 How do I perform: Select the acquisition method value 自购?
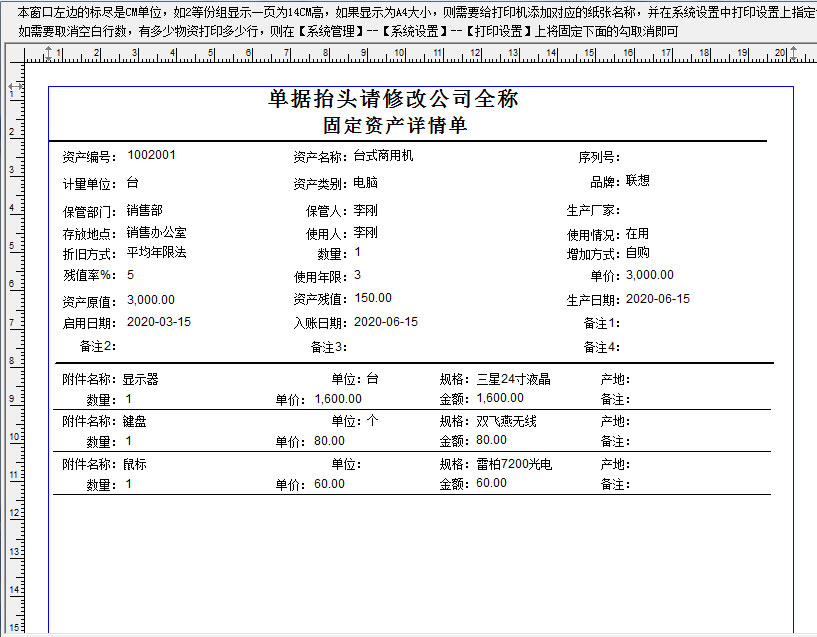(637, 253)
